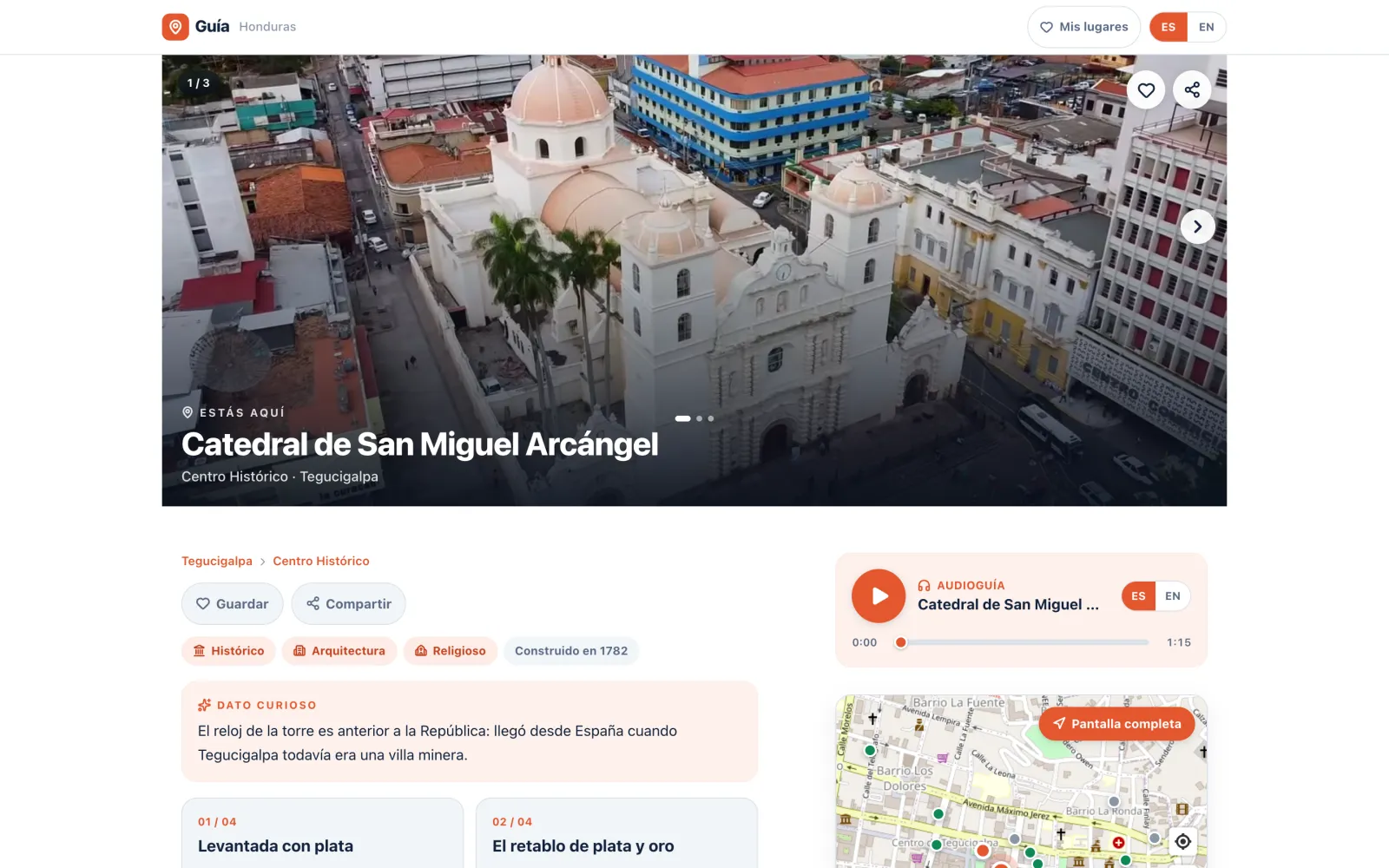Screen dimensions: 1389x868
Task: Open Tegucigalpa breadcrumb link
Action: [217, 562]
